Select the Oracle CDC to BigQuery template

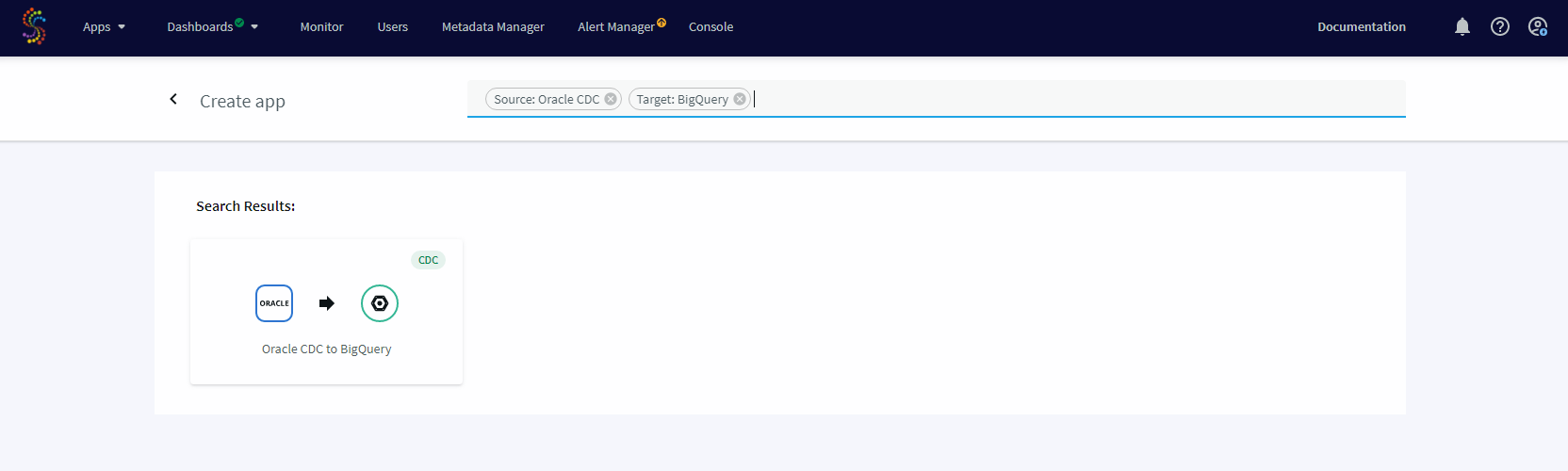326,312
